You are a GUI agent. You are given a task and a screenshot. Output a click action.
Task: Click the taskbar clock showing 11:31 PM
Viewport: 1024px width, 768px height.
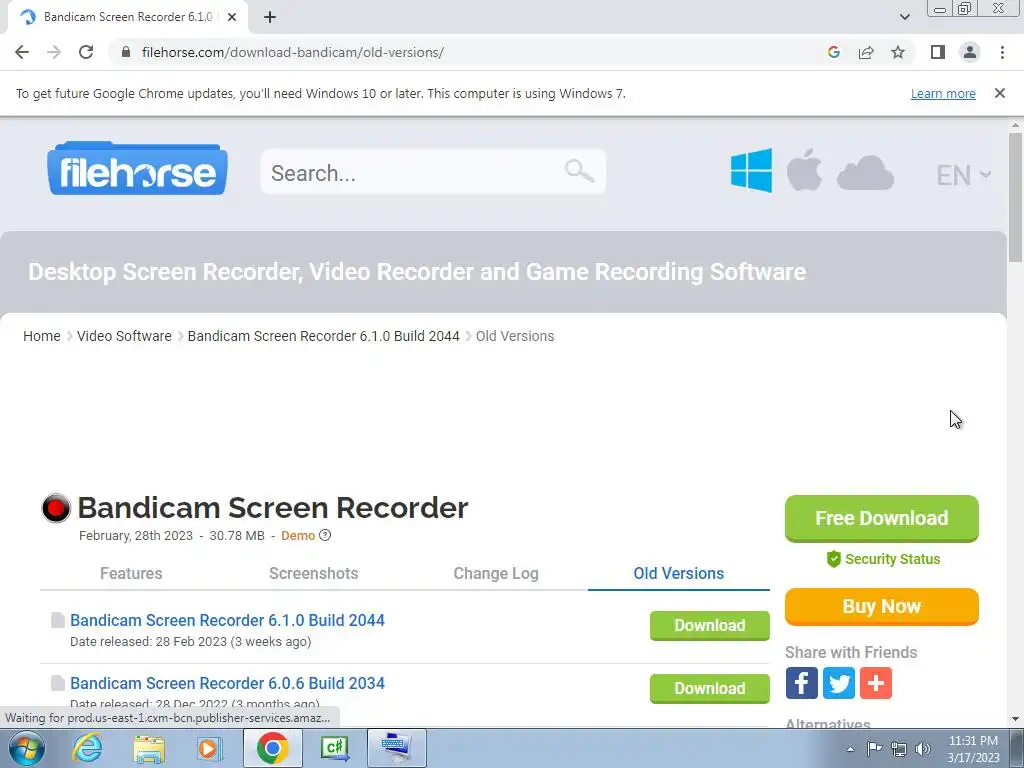(973, 748)
